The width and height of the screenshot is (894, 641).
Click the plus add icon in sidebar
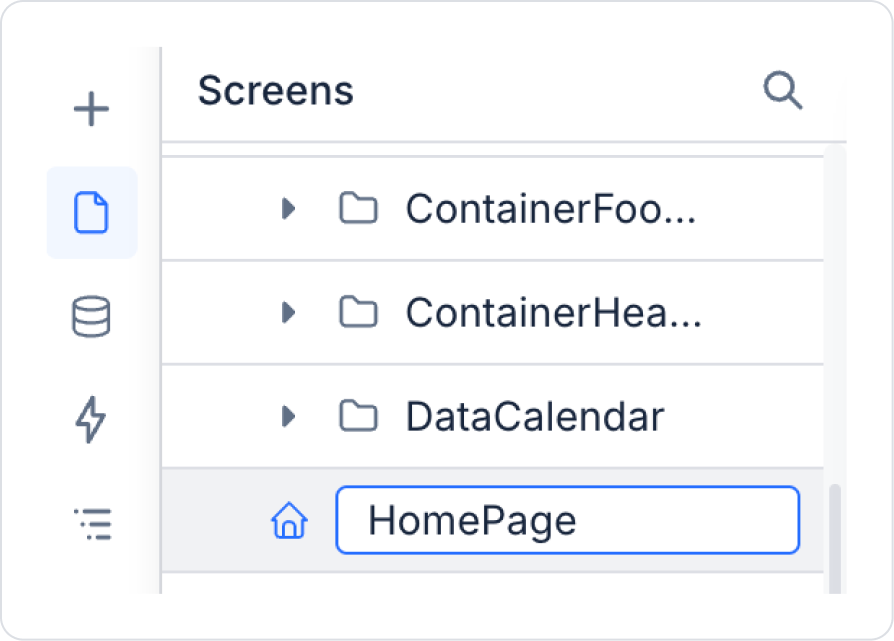[92, 109]
